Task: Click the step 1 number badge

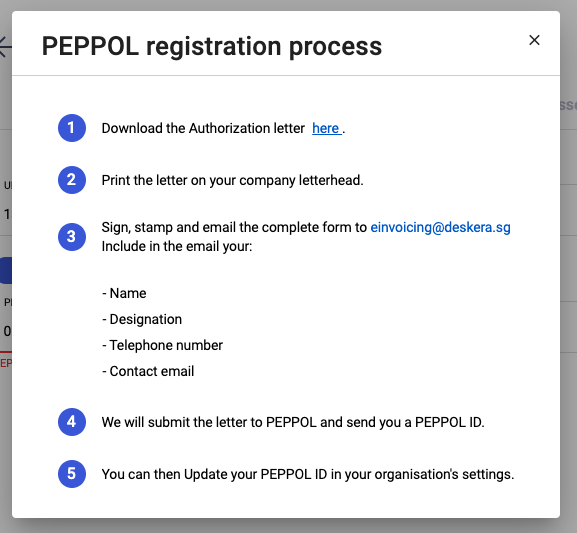Action: click(x=72, y=128)
